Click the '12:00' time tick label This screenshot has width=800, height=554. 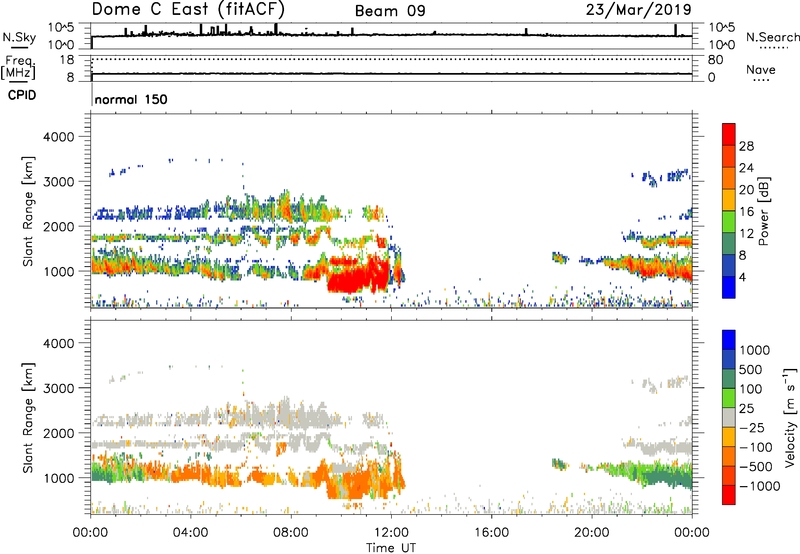point(391,533)
